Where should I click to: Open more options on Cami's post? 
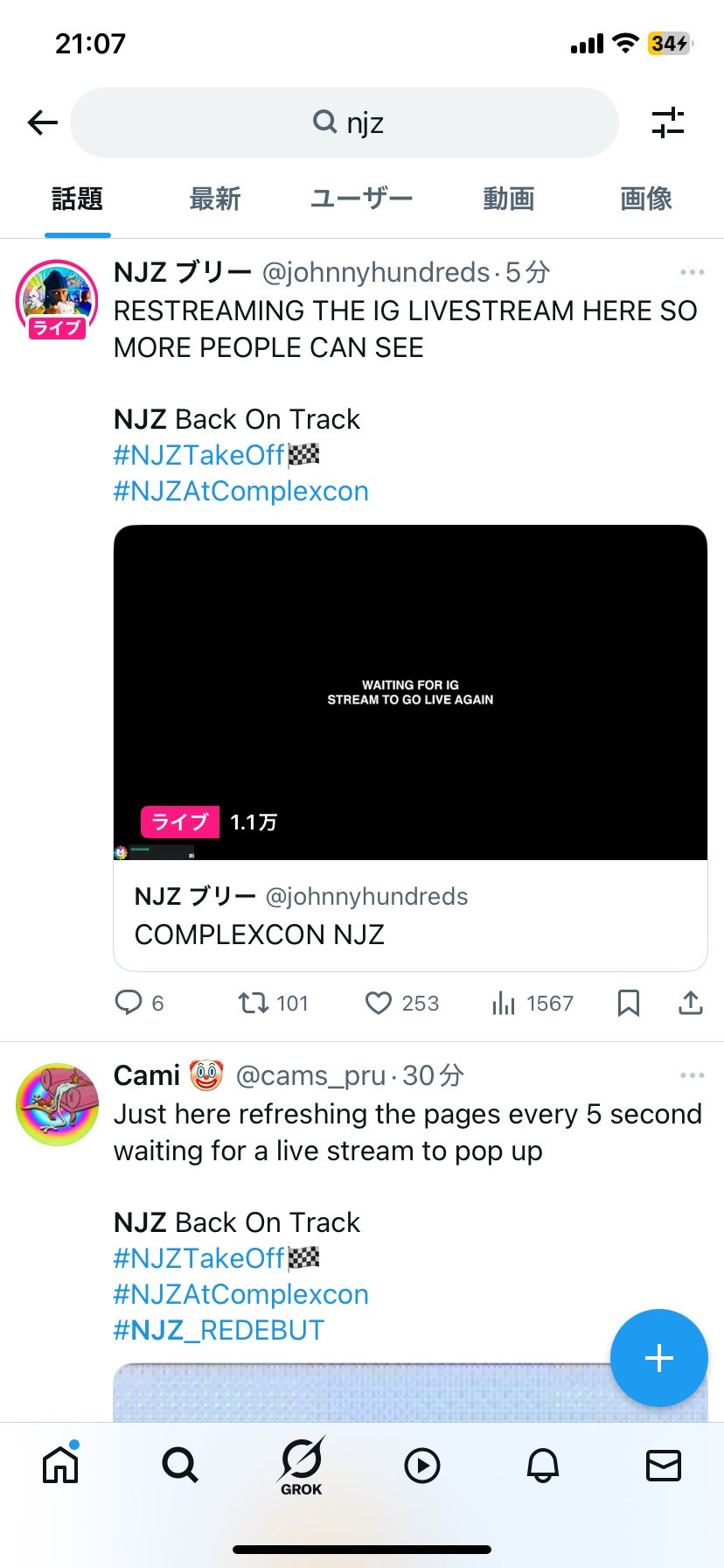(x=692, y=1075)
